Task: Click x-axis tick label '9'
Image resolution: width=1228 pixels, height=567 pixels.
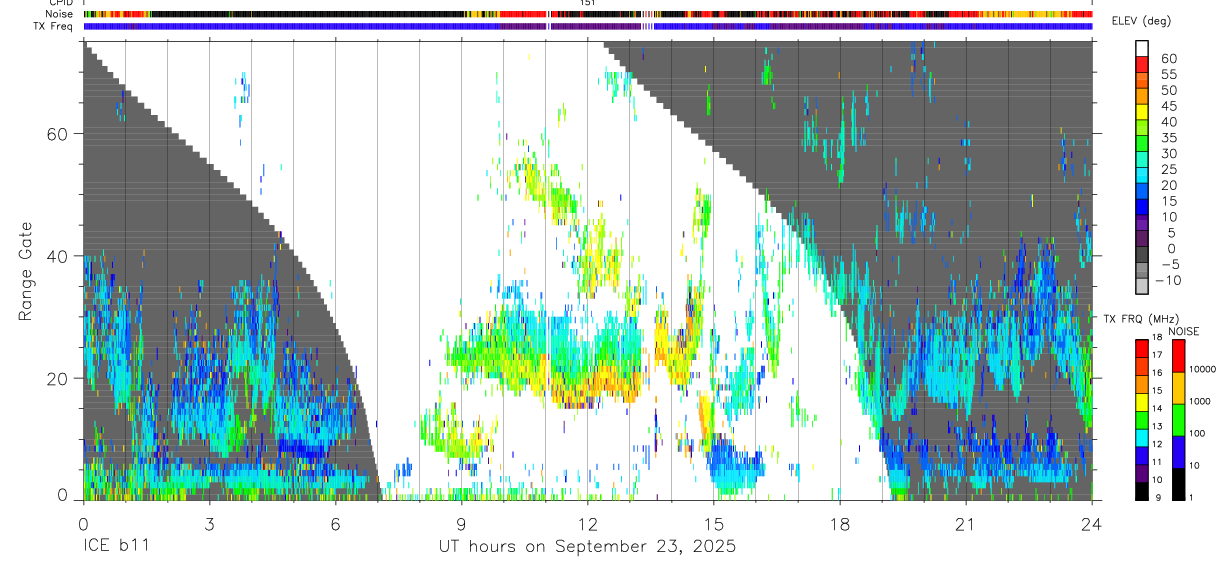Action: (x=461, y=525)
